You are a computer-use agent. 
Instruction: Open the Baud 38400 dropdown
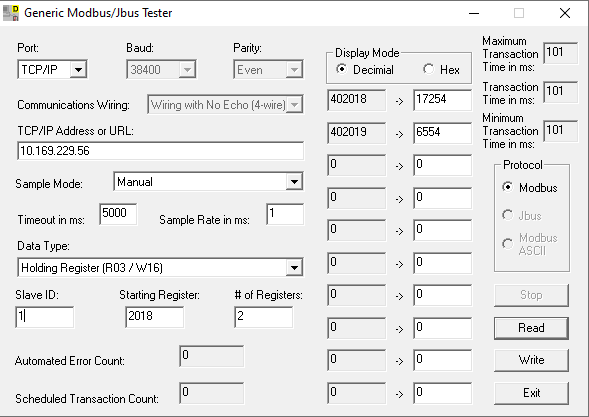click(161, 70)
